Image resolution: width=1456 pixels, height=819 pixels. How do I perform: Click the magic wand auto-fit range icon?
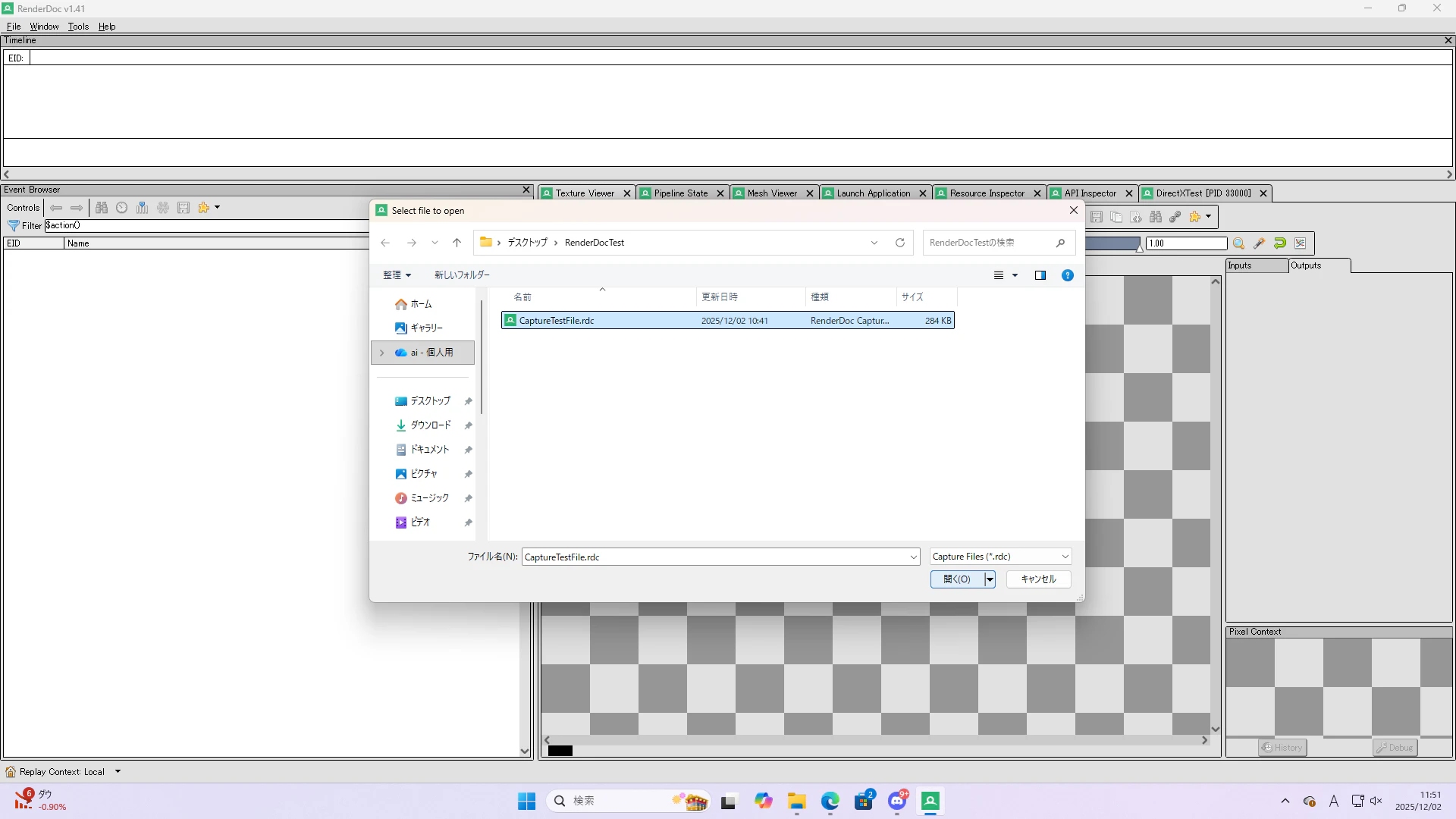(x=1259, y=243)
